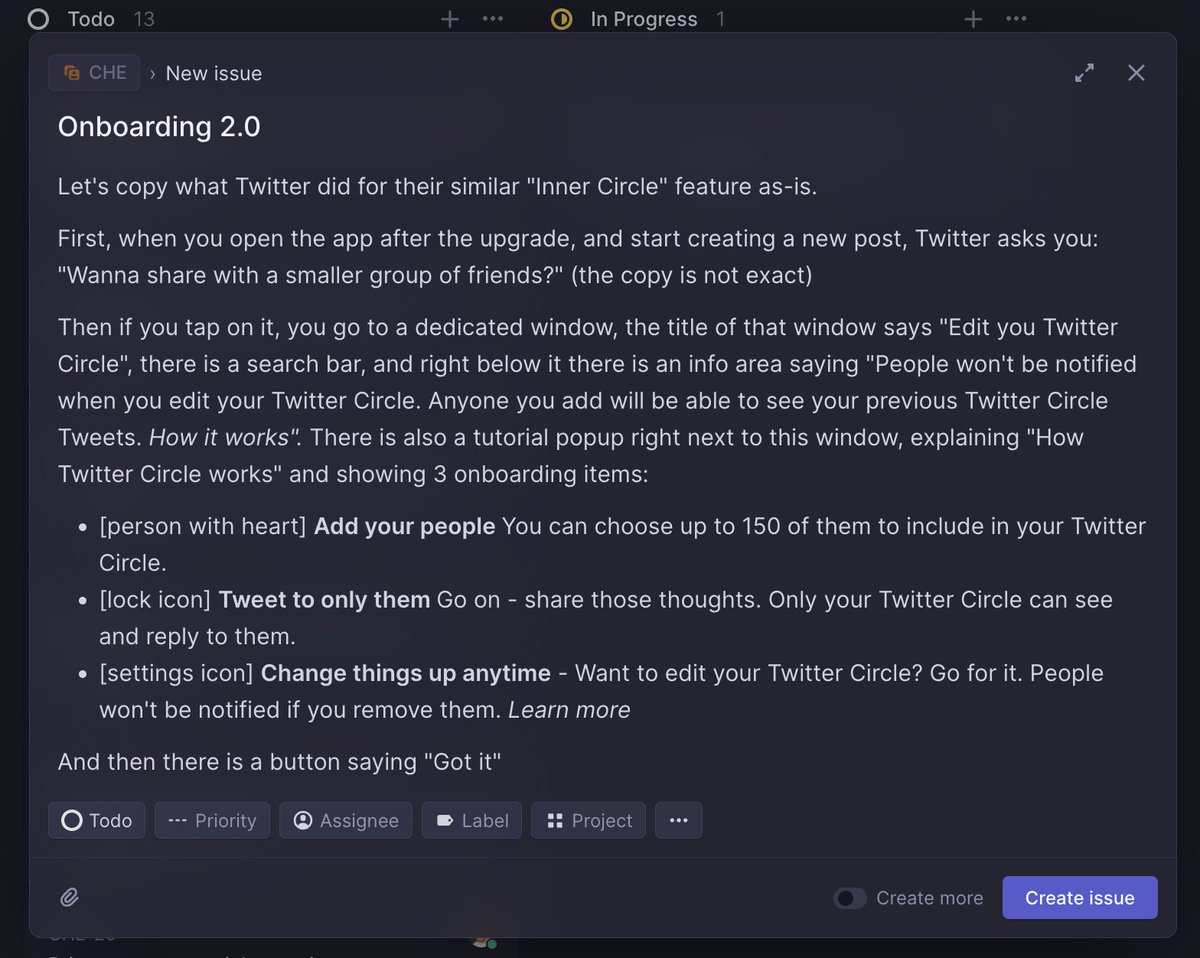Open the Assignee picker
Viewport: 1200px width, 958px height.
346,820
